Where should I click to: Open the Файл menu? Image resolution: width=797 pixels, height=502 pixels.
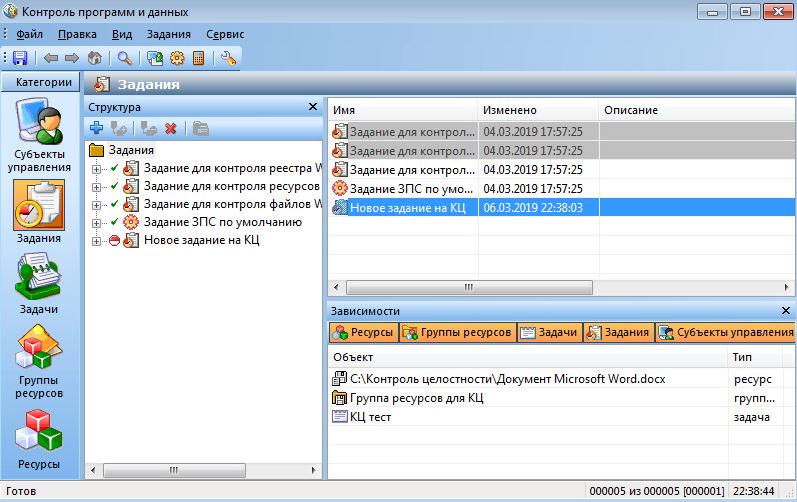tap(29, 35)
